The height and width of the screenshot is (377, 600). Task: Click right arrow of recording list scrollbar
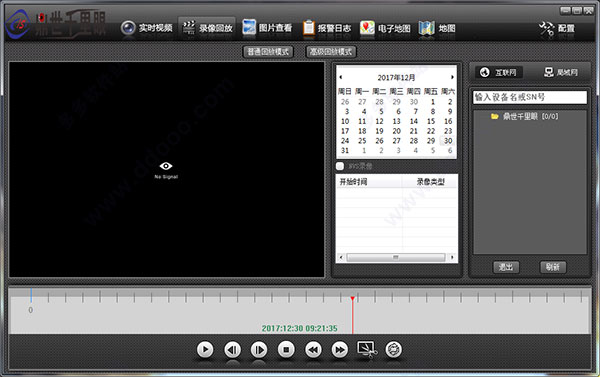point(452,257)
